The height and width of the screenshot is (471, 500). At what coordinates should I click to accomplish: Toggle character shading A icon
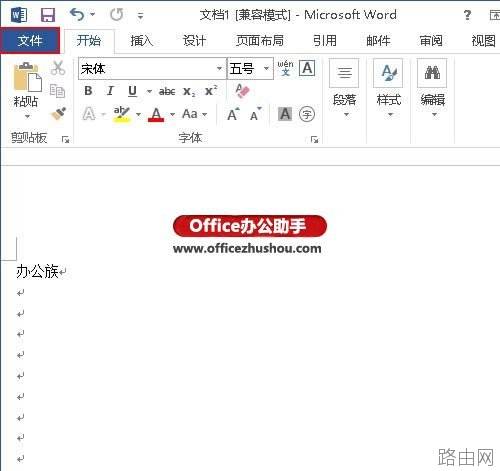tap(285, 114)
